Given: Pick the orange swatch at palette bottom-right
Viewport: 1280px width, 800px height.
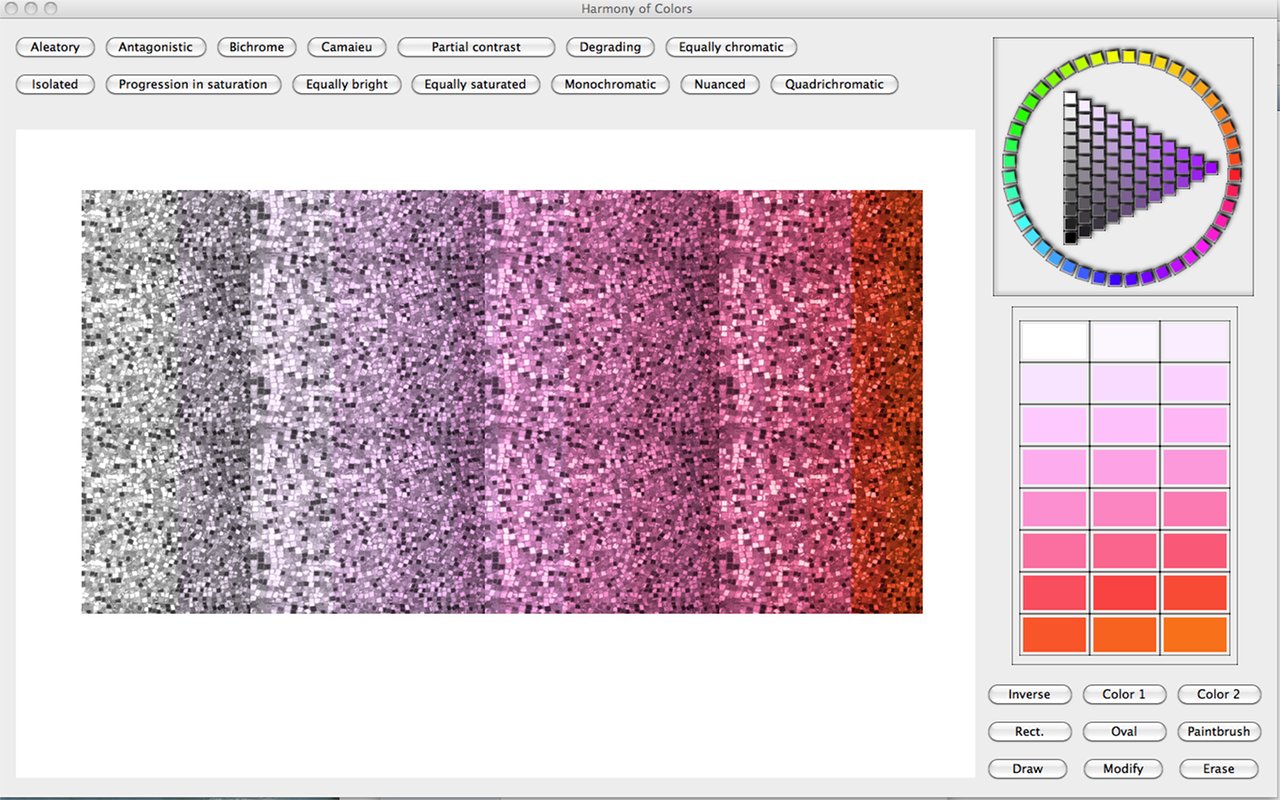Looking at the screenshot, I should tap(1195, 635).
